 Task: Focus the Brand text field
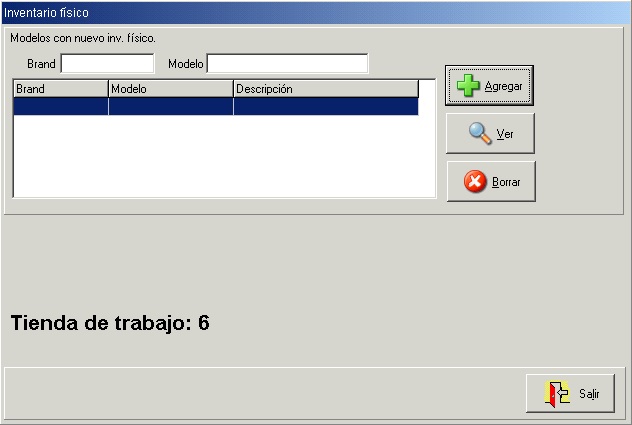click(107, 64)
